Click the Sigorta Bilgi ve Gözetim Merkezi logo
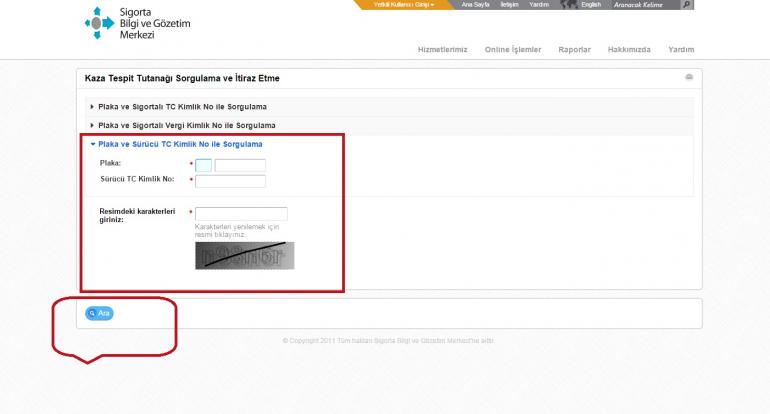This screenshot has height=414, width=770. (138, 23)
